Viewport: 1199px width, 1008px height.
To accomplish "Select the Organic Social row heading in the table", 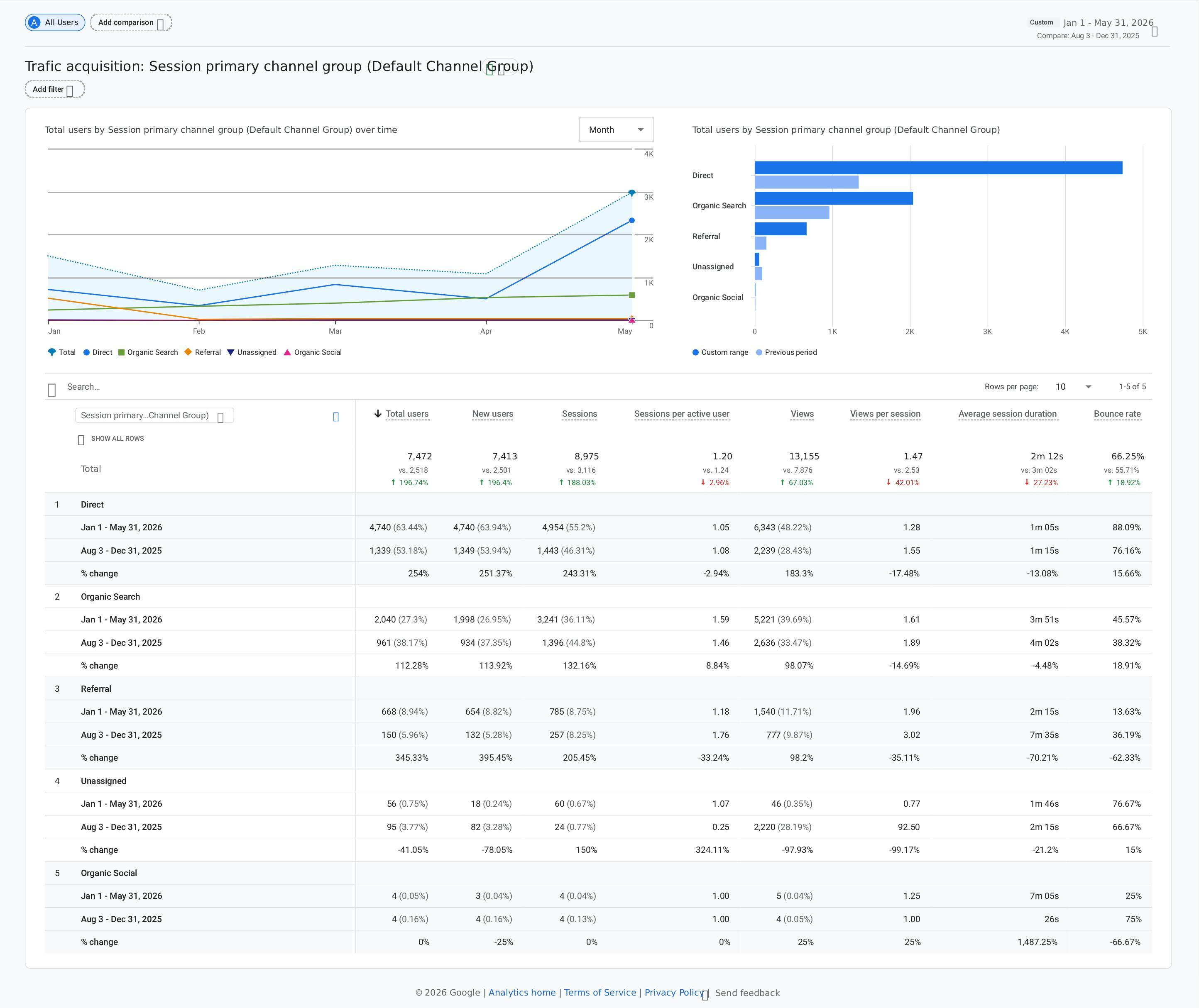I will 109,873.
